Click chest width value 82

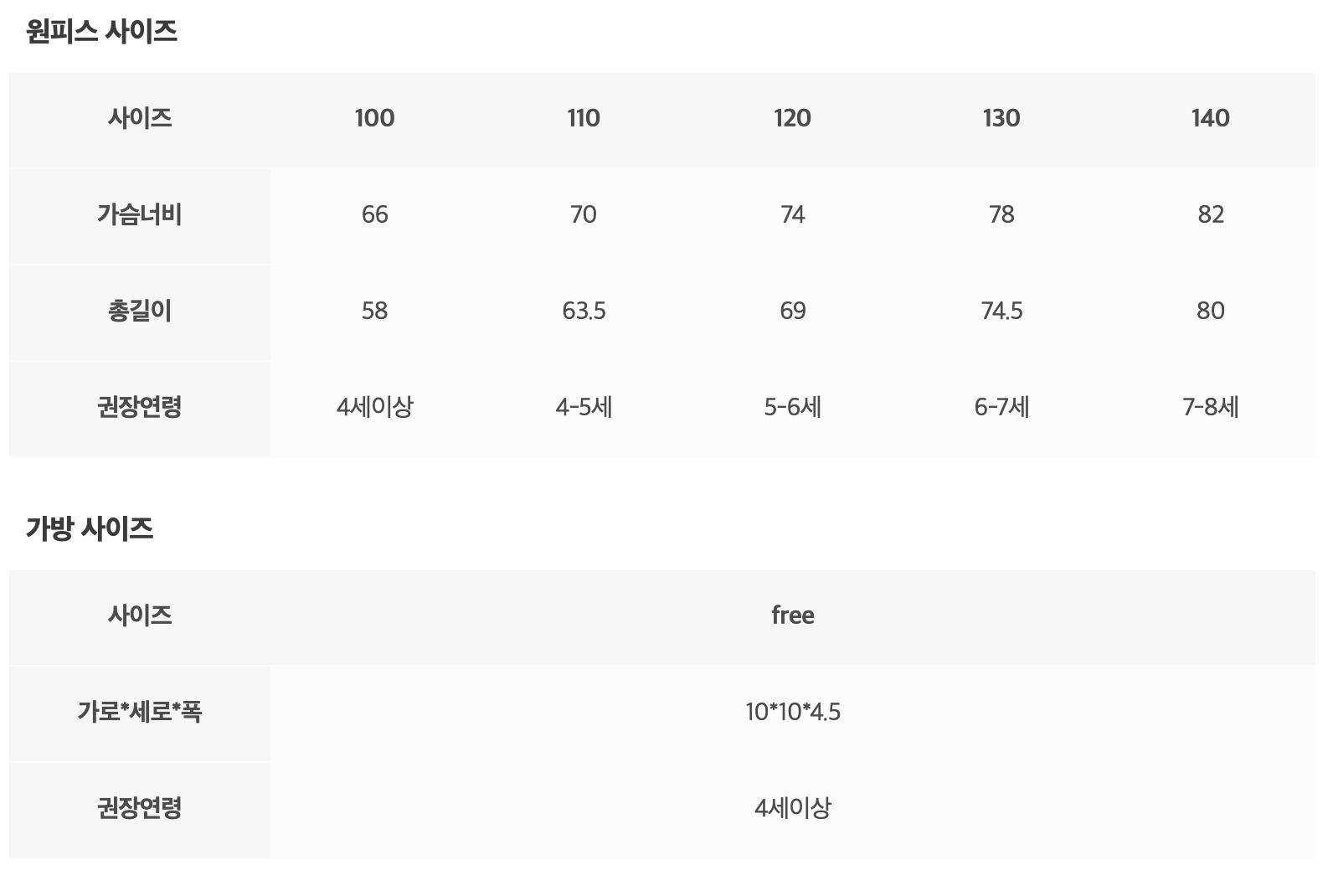pyautogui.click(x=1210, y=215)
